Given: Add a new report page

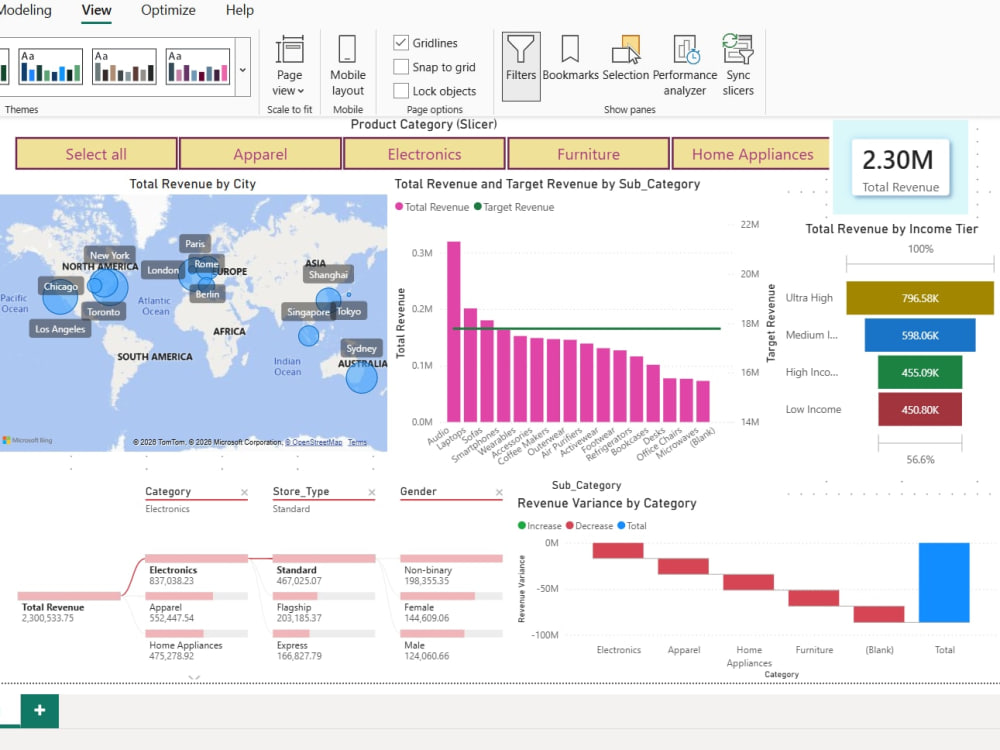Looking at the screenshot, I should [x=40, y=710].
